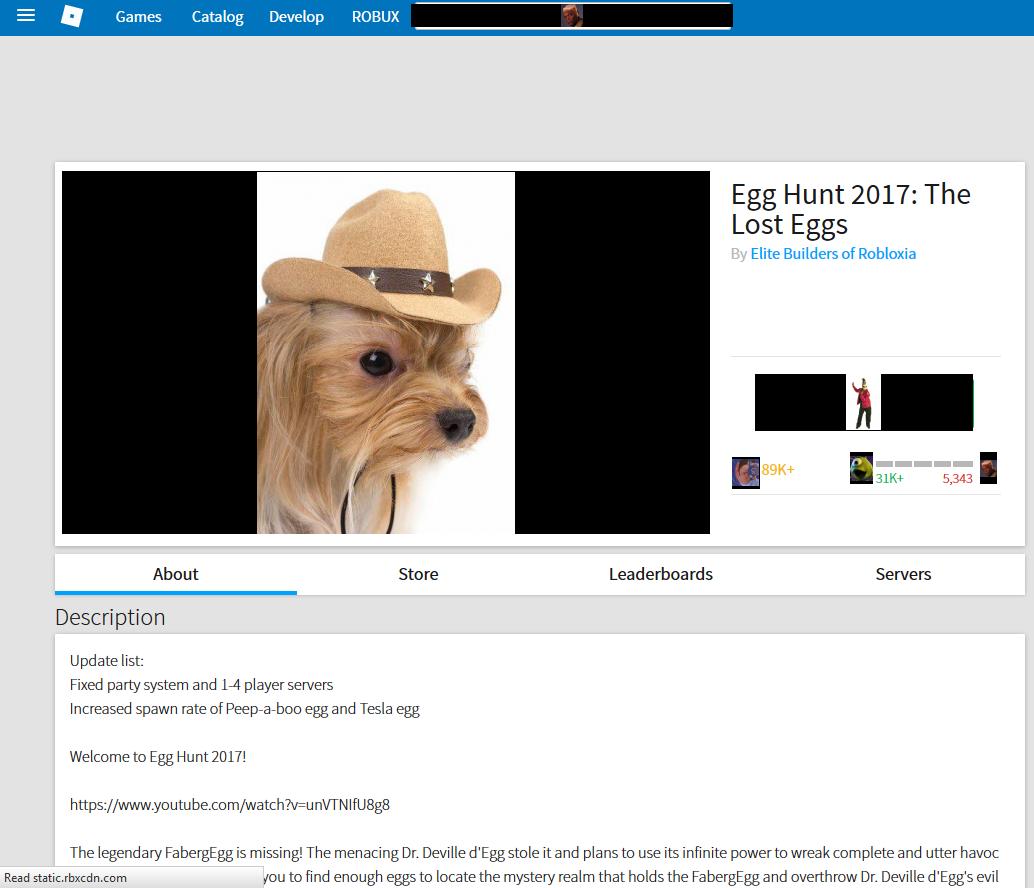Click the Egg Hunt 2017 game title
The height and width of the screenshot is (888, 1034).
point(850,209)
